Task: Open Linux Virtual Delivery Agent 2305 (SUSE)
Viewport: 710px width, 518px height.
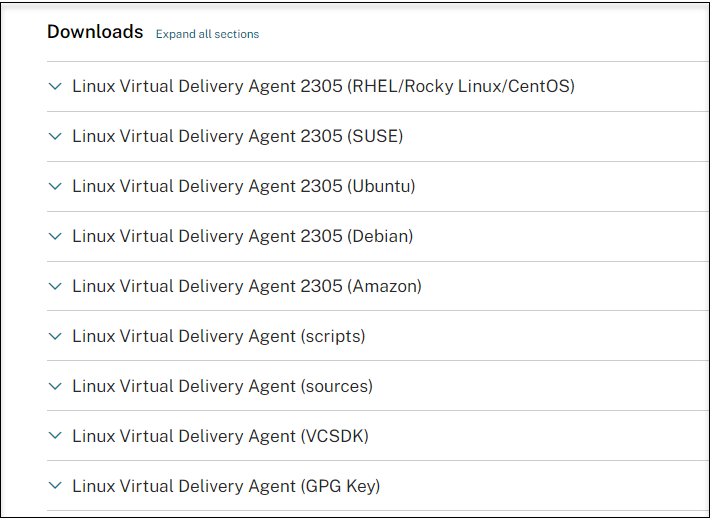Action: [237, 136]
